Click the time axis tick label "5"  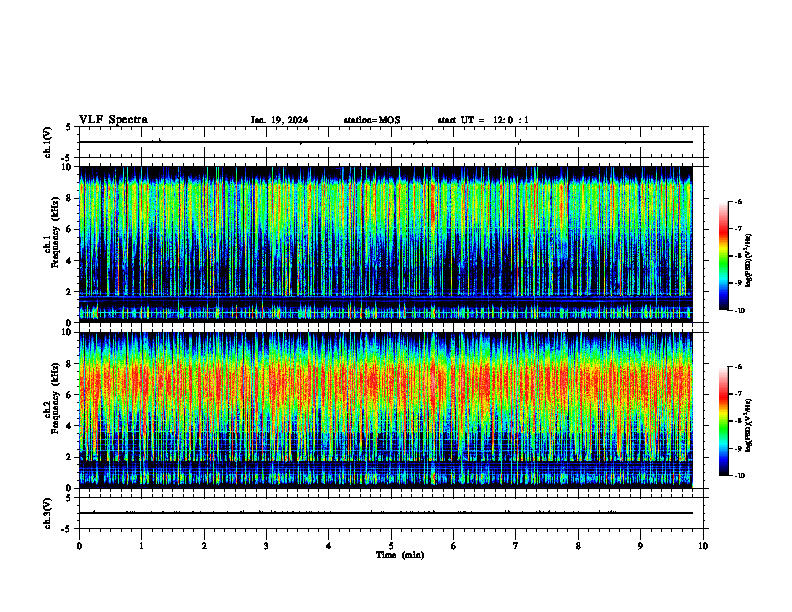click(391, 546)
